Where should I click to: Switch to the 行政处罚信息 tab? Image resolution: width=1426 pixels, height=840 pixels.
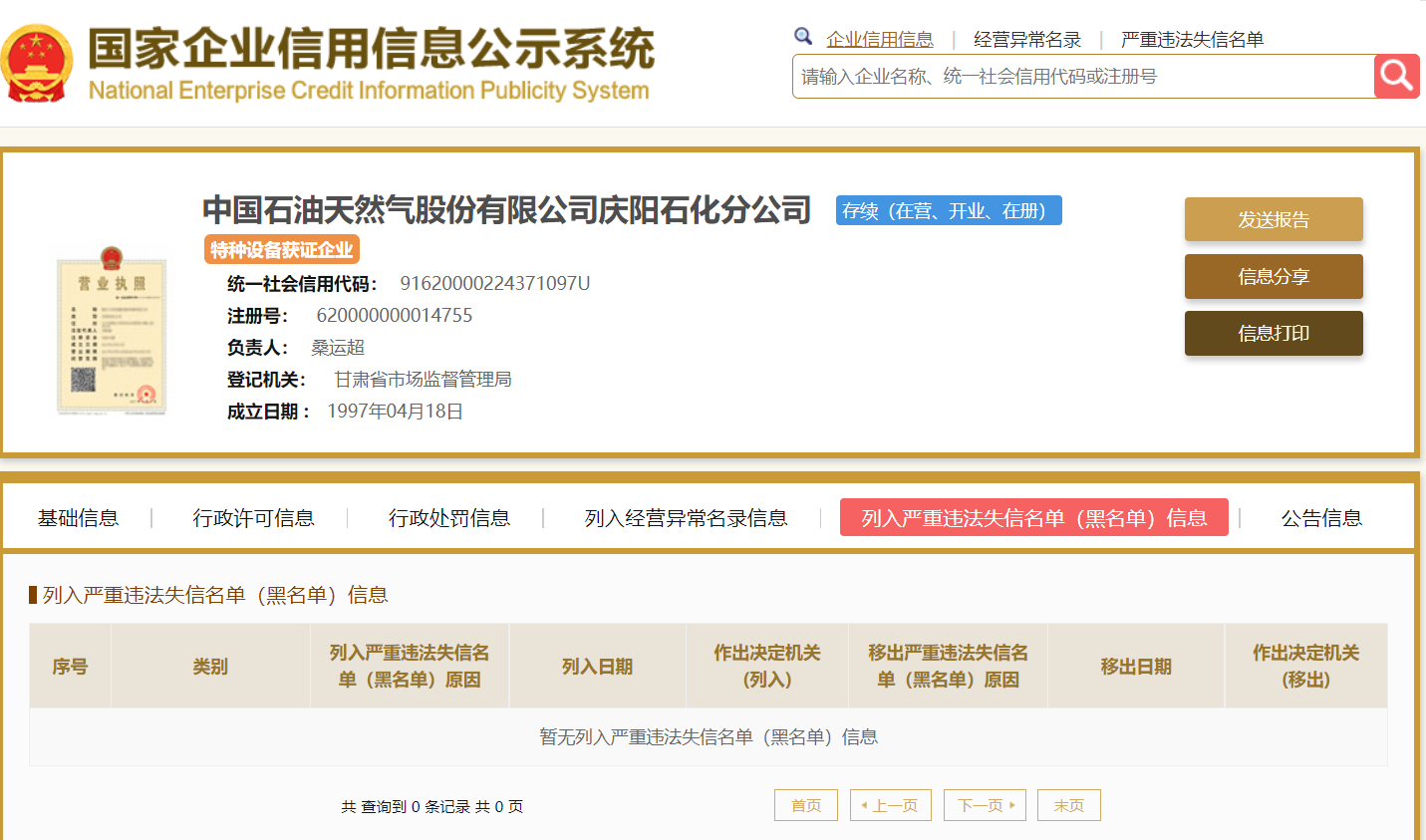449,518
